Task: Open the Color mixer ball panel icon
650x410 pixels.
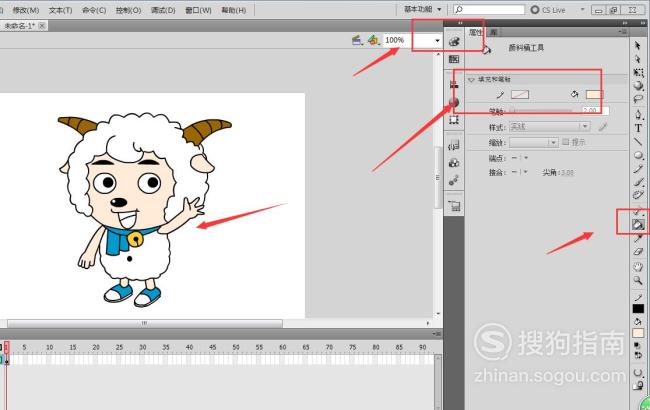Action: tap(454, 102)
